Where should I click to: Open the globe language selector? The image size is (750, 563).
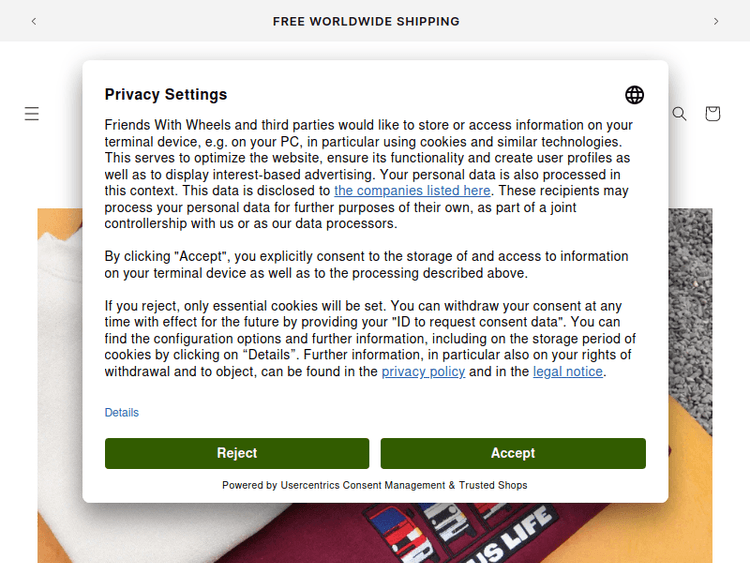[x=634, y=95]
